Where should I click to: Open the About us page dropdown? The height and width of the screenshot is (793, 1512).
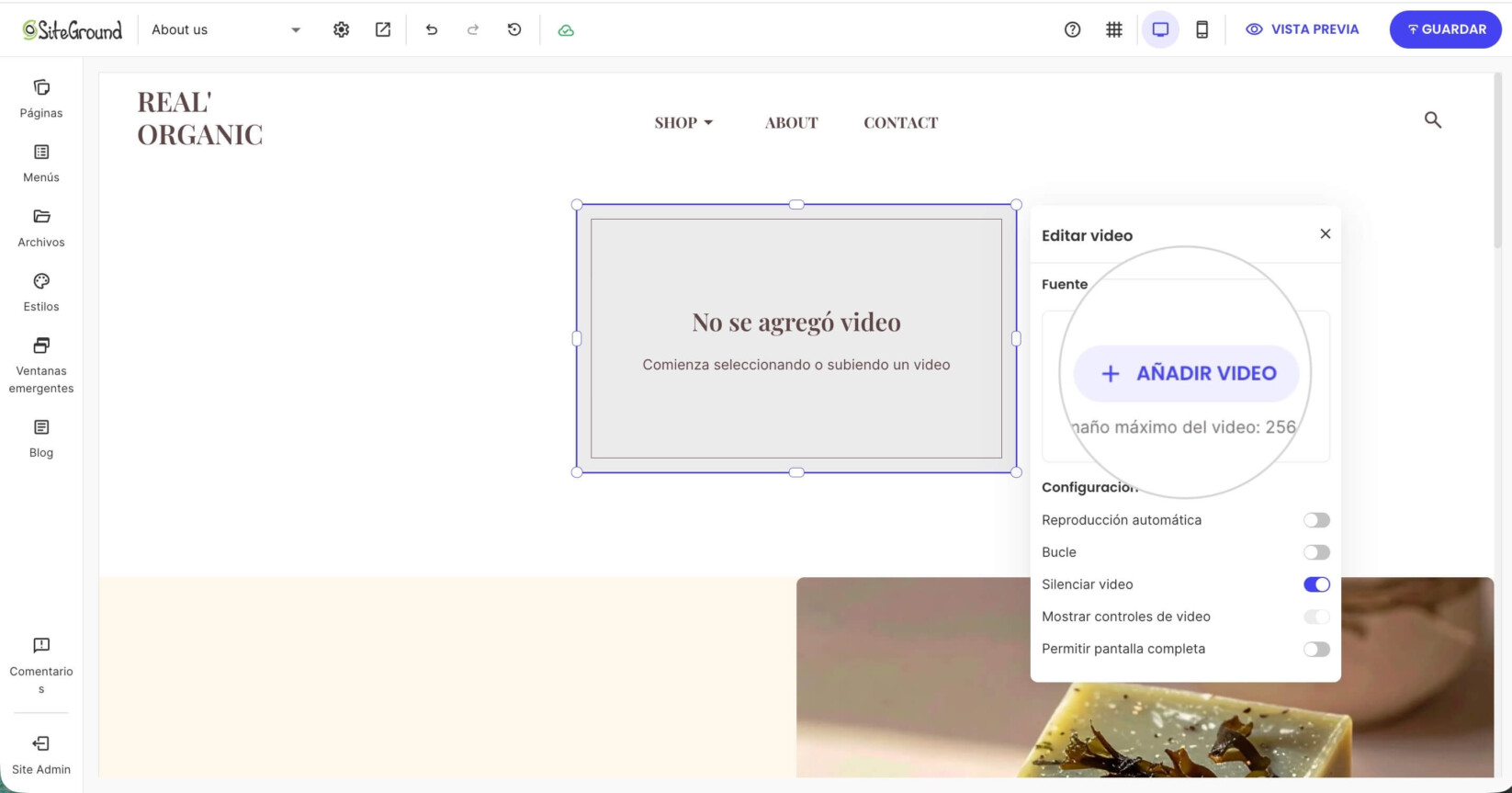[226, 29]
